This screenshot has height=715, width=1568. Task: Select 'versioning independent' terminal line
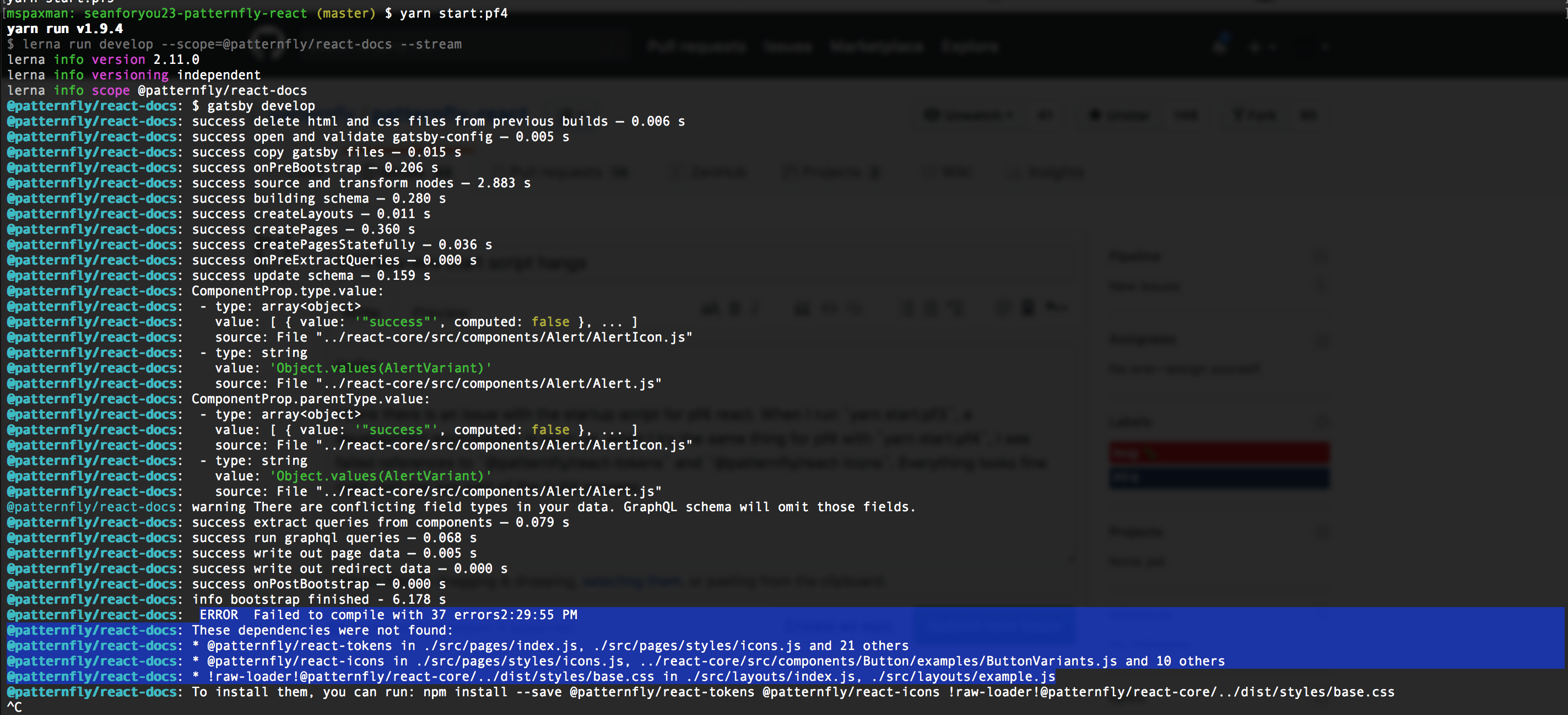pyautogui.click(x=134, y=75)
